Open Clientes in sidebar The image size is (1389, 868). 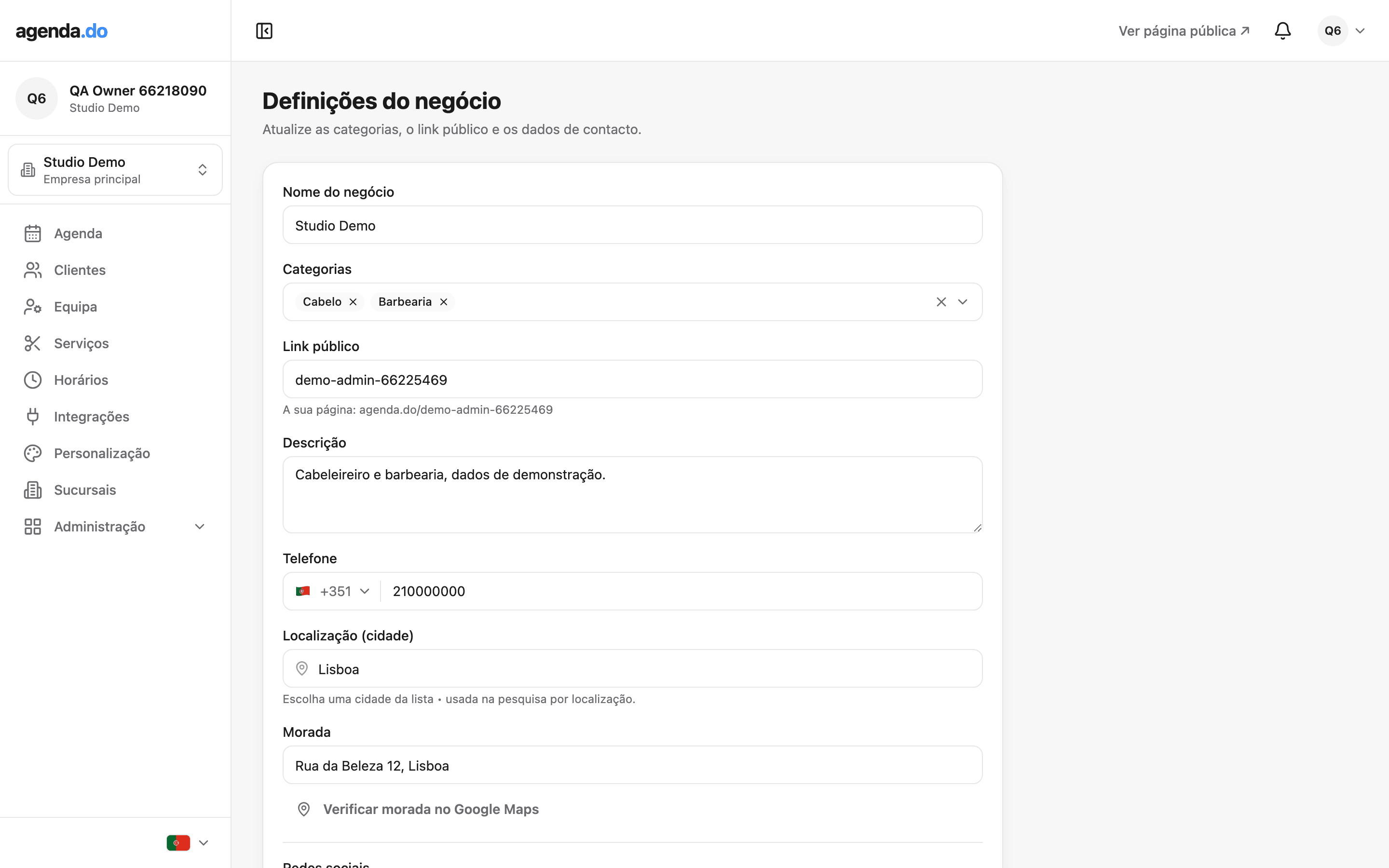[115, 271]
